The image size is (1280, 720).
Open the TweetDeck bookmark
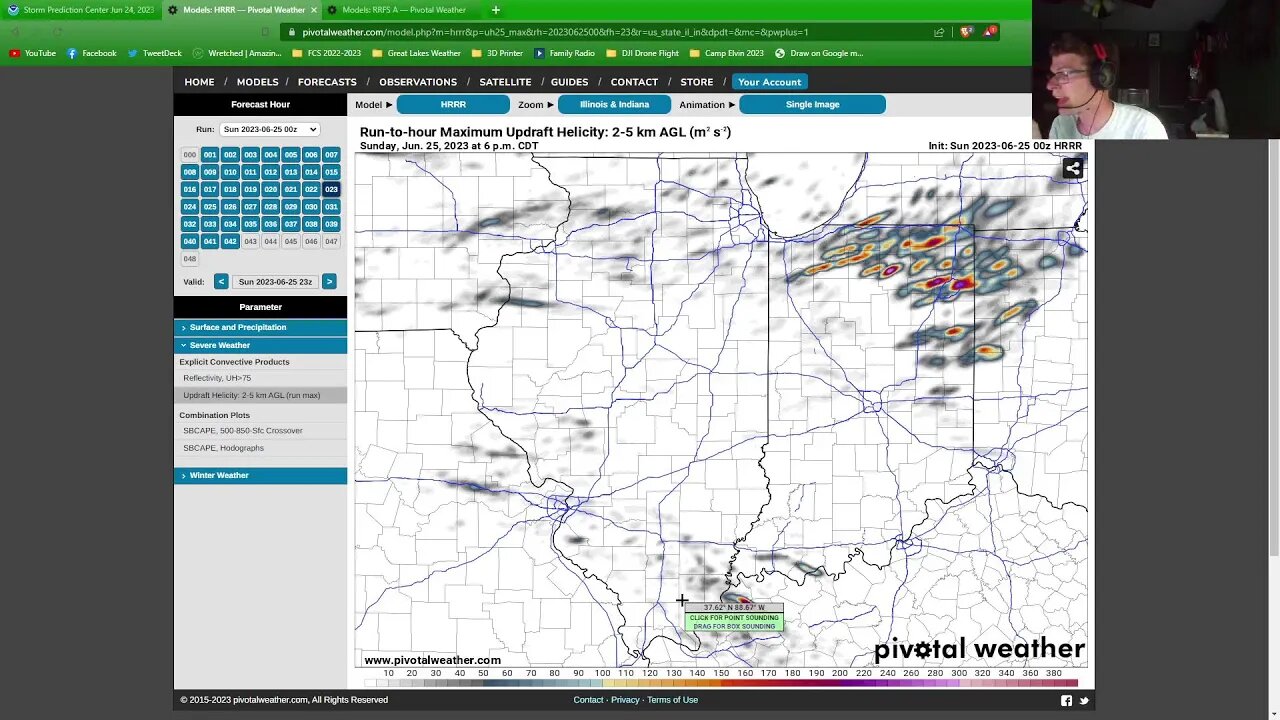[x=154, y=53]
